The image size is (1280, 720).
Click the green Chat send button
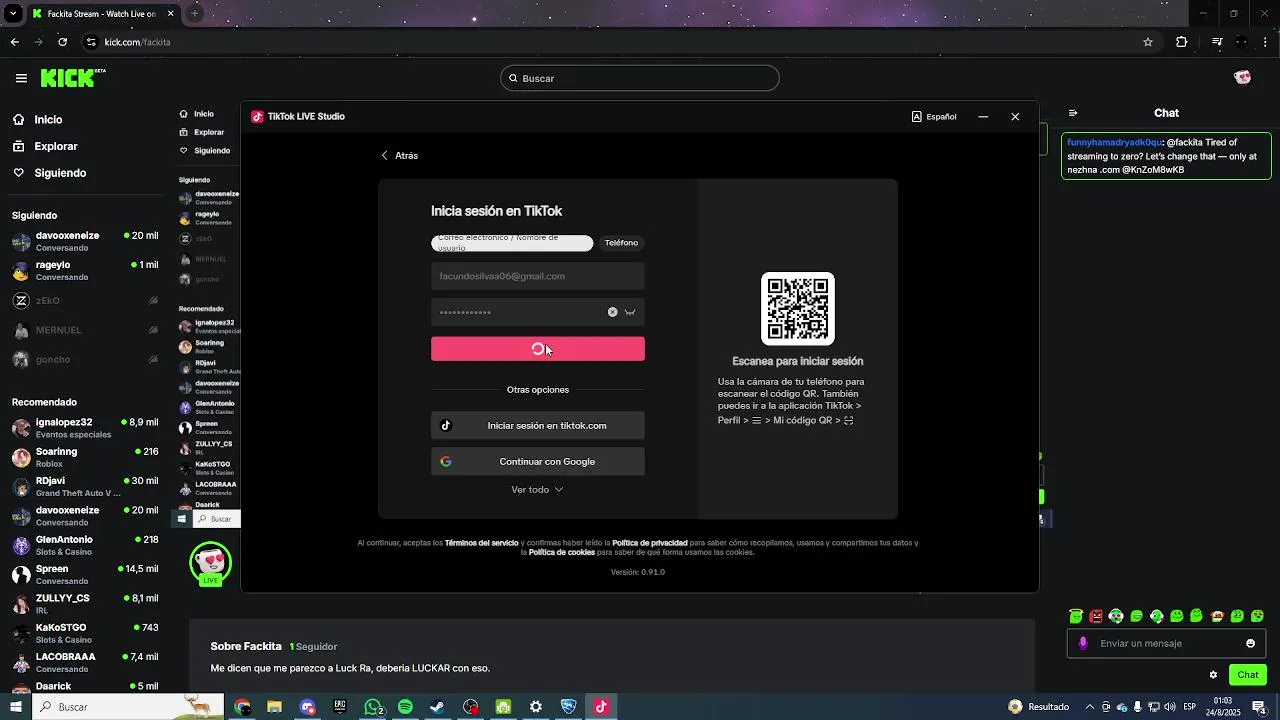coord(1248,675)
